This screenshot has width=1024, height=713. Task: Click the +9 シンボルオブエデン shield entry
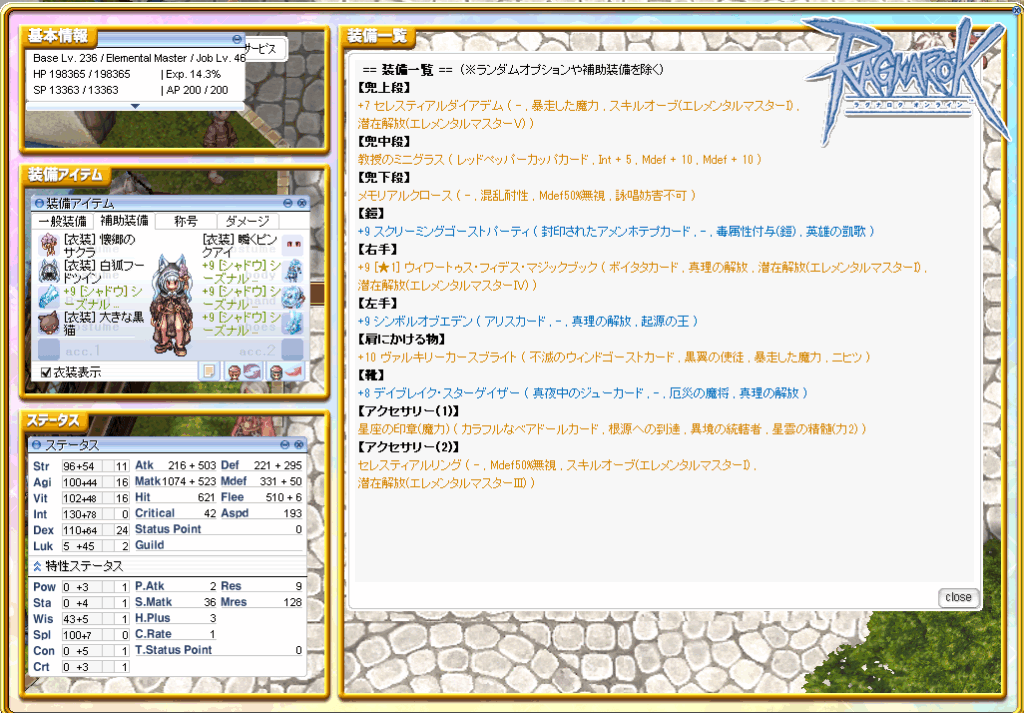pyautogui.click(x=528, y=321)
